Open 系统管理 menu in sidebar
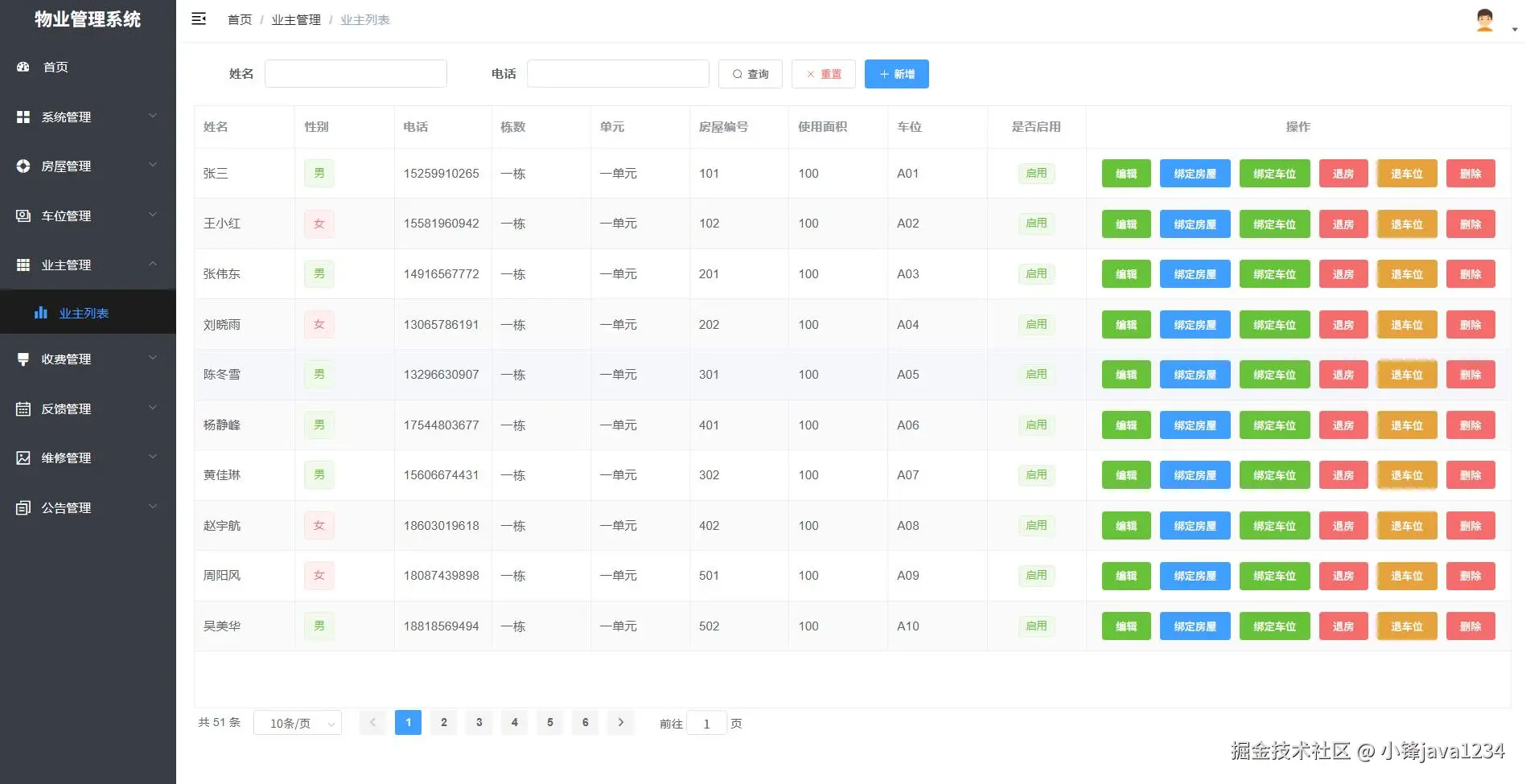 click(88, 117)
